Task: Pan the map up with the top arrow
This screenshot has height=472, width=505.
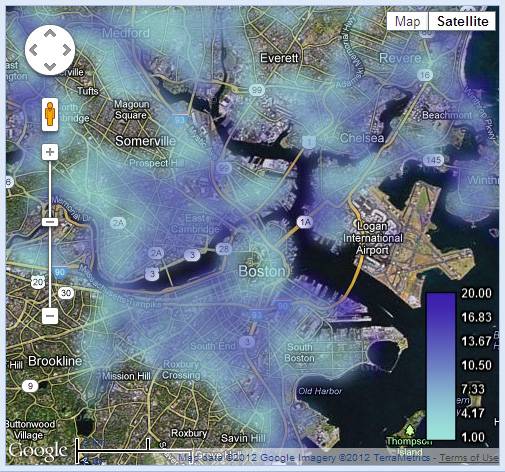Action: 50,33
